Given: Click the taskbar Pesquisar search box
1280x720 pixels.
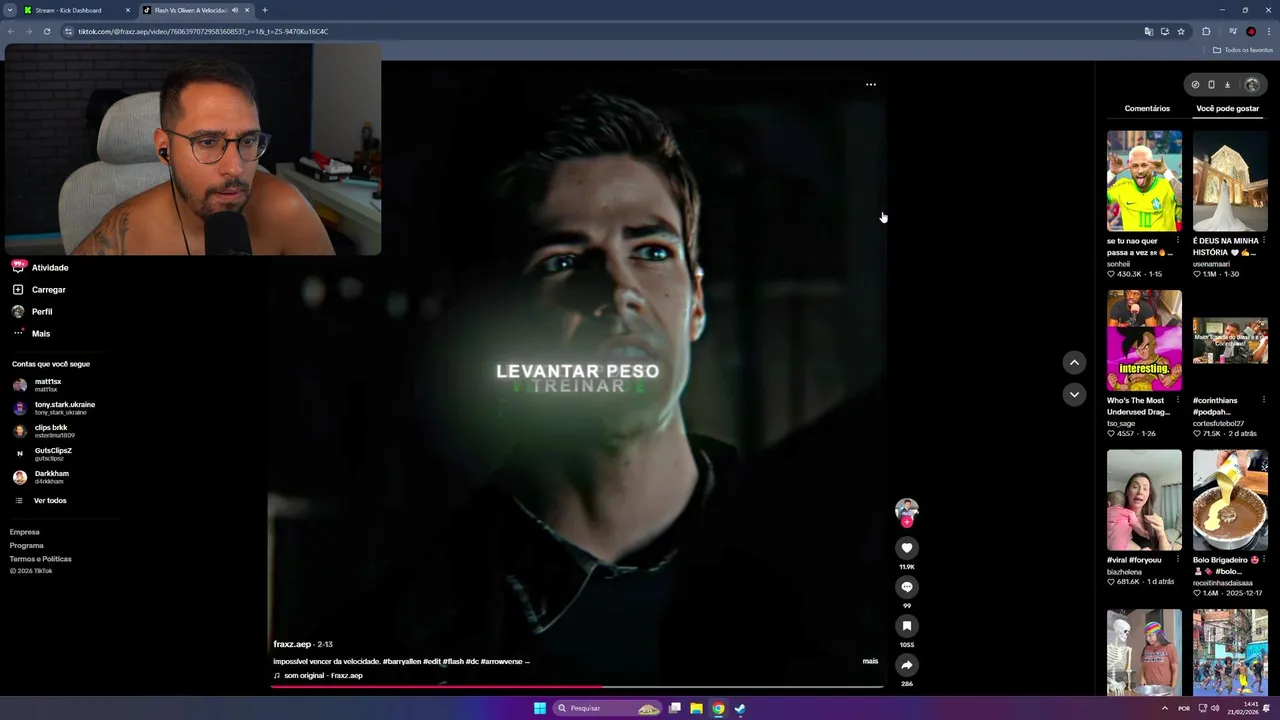Looking at the screenshot, I should pos(609,708).
